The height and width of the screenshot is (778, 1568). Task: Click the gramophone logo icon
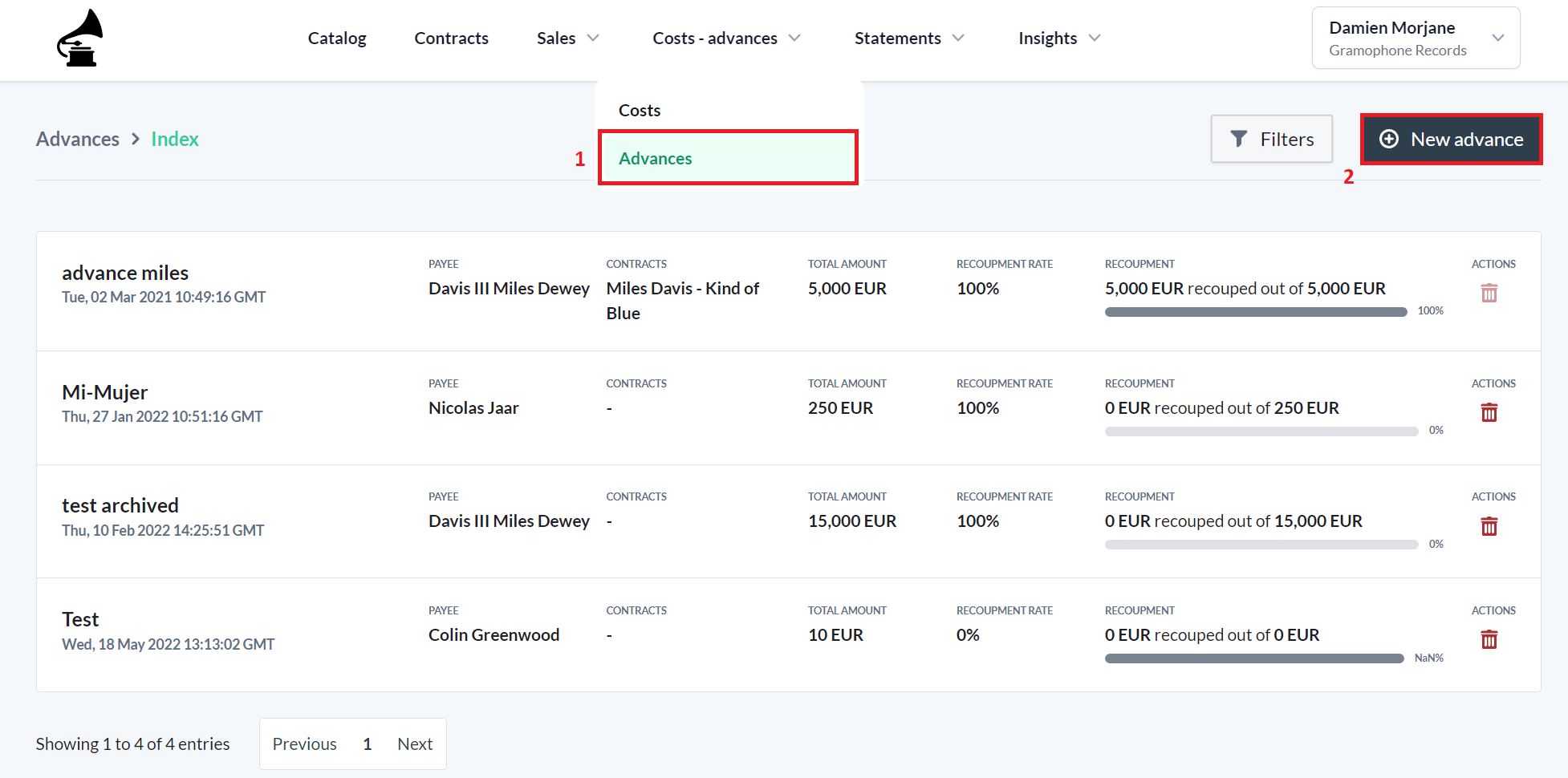[x=80, y=38]
